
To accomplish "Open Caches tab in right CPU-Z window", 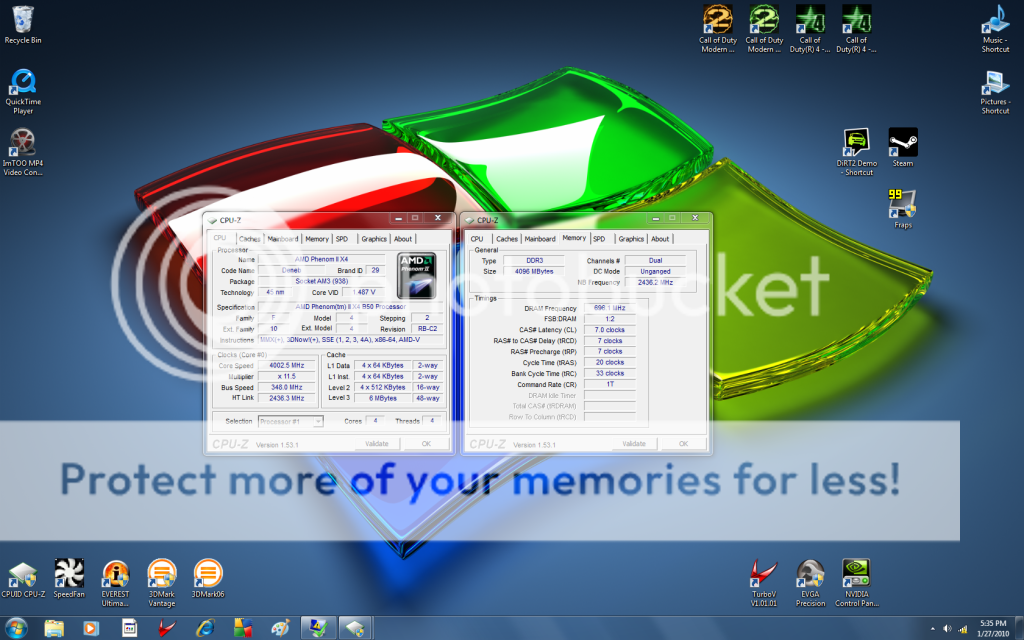I will coord(507,239).
